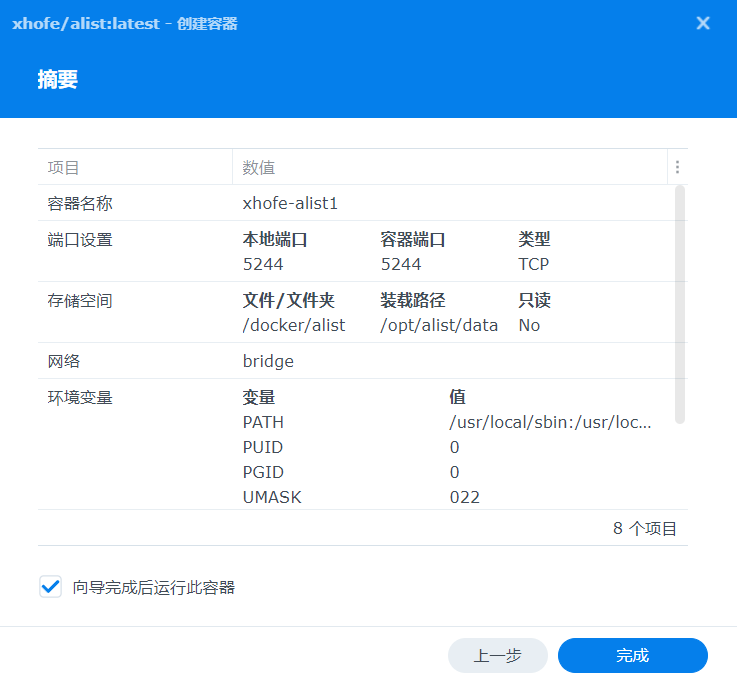The image size is (737, 680).
Task: Click the 装载路径 column heading
Action: 413,301
